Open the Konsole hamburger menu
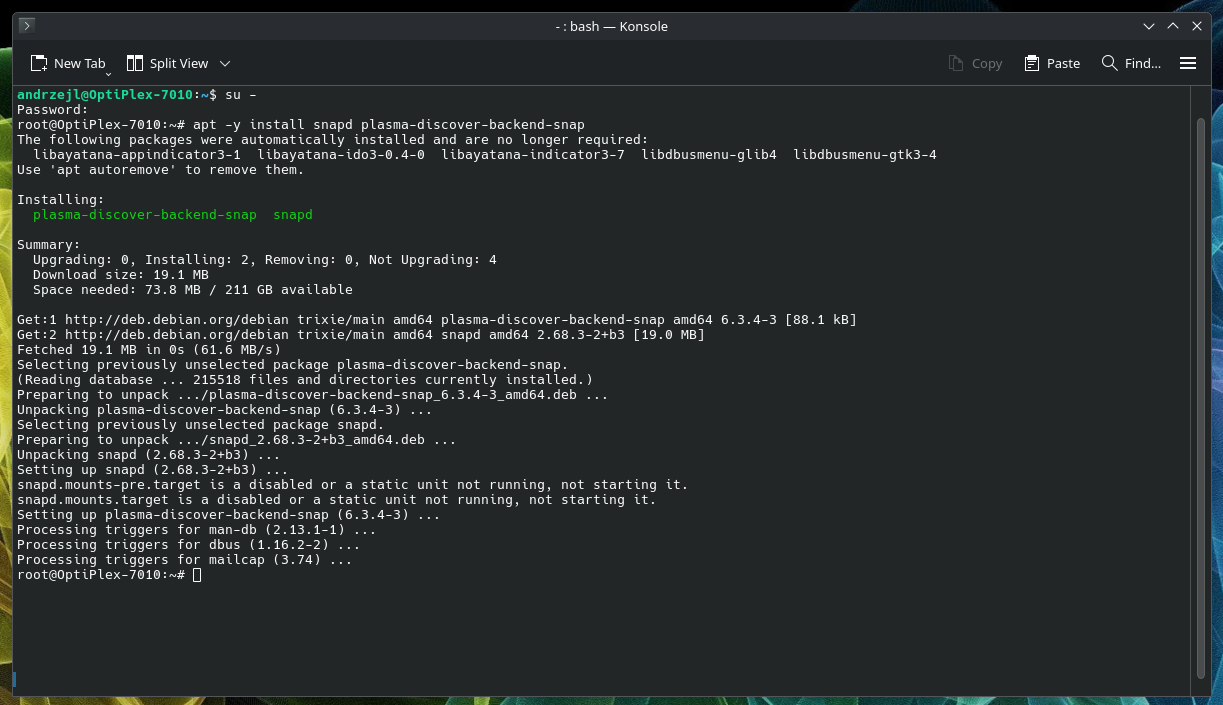The width and height of the screenshot is (1223, 705). click(x=1188, y=63)
